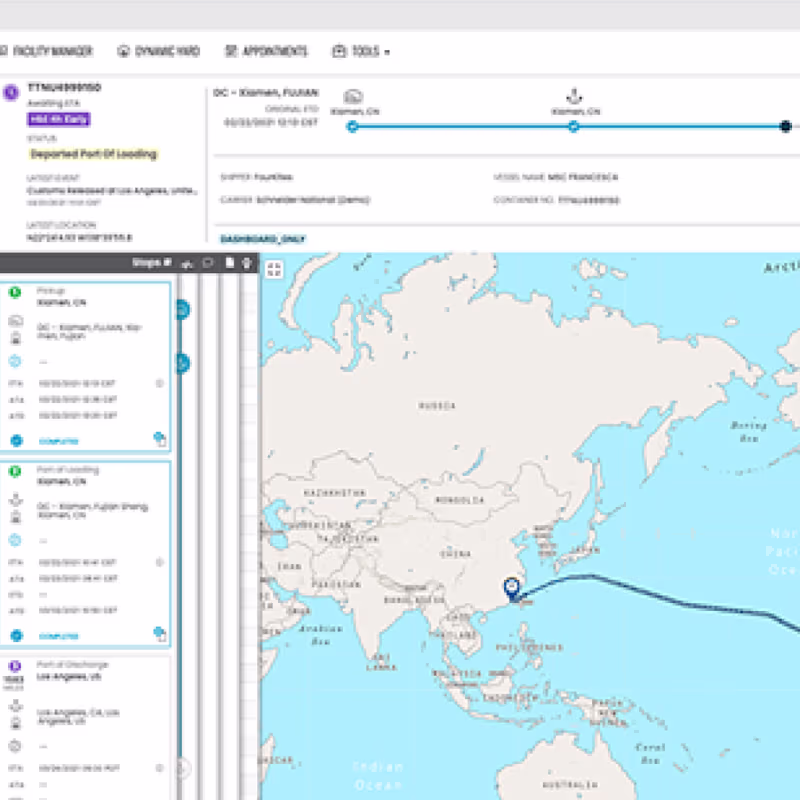Click the blue shipment progress bar endpoint
The width and height of the screenshot is (800, 800).
786,126
